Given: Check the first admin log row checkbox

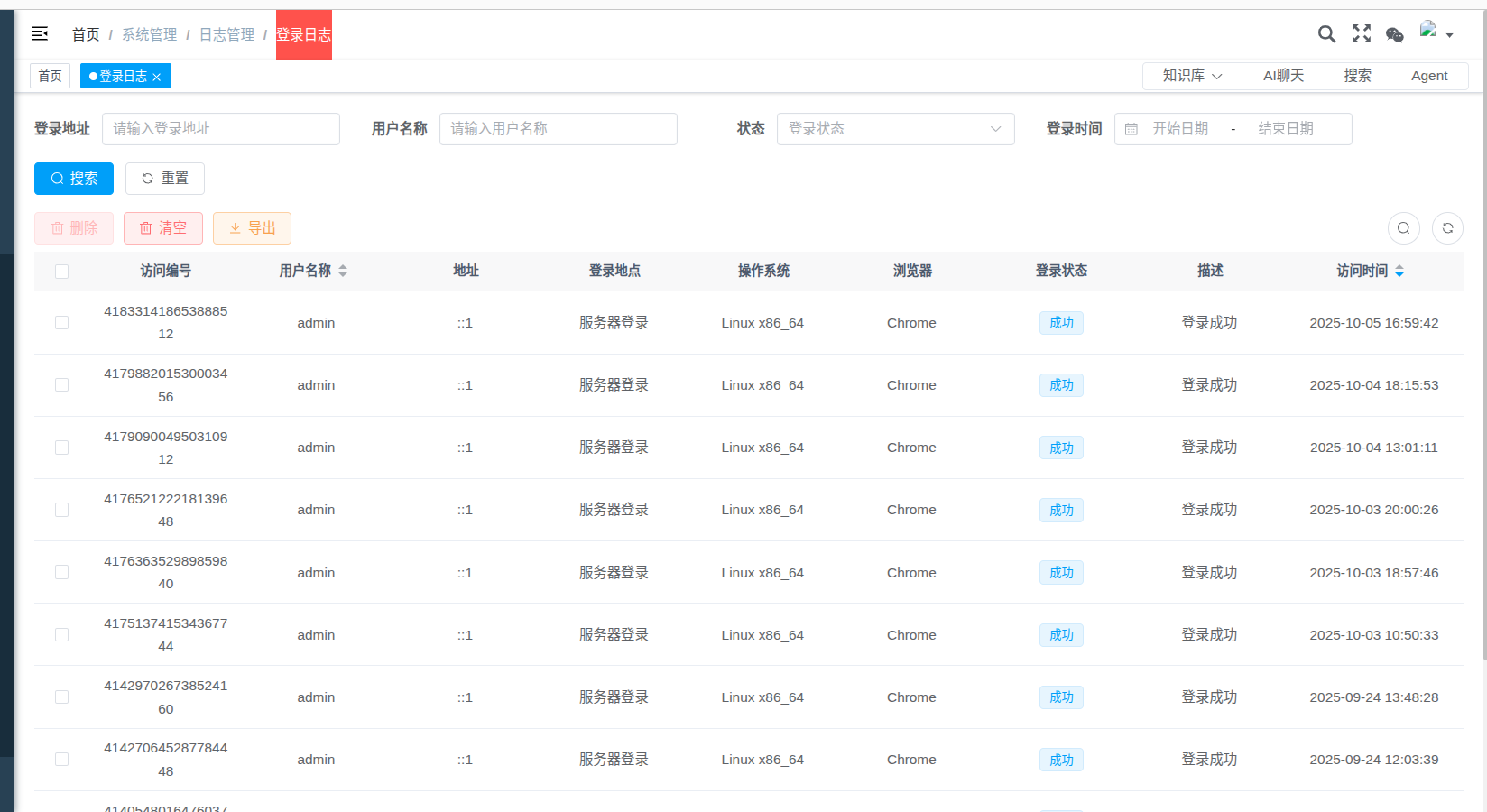Looking at the screenshot, I should pos(61,322).
